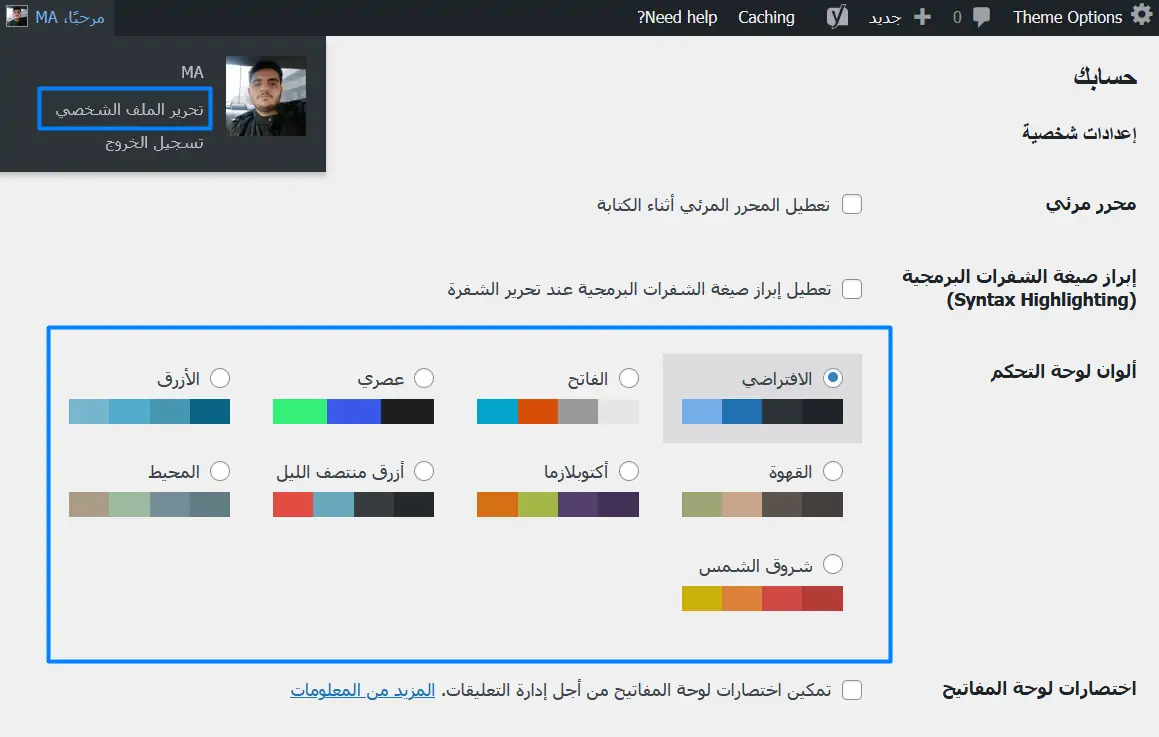Click the ألوان لوحة التحكم row label
Viewport: 1159px width, 737px height.
1064,371
